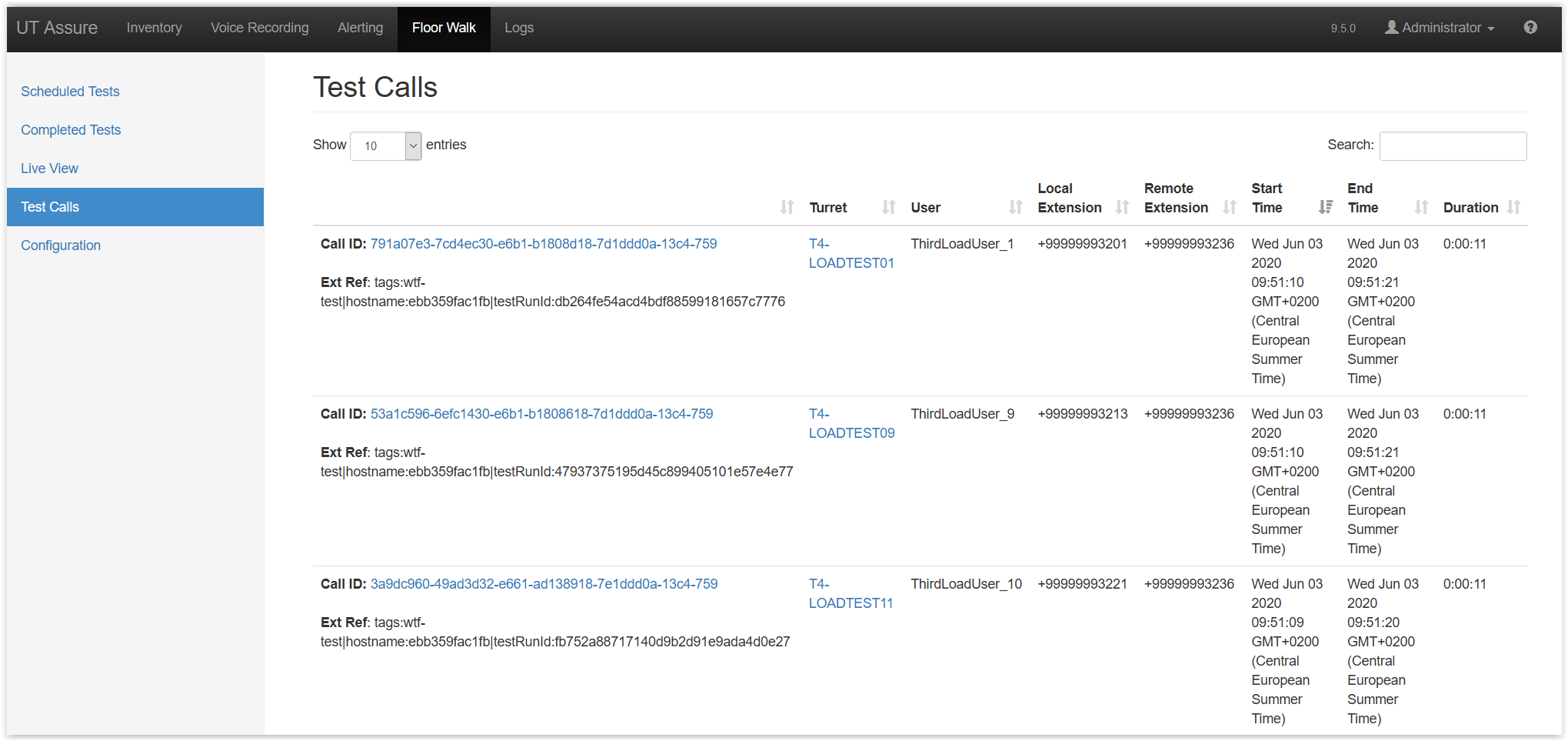The height and width of the screenshot is (741, 1568).
Task: Click local extension +99999993221
Action: coord(1083,584)
